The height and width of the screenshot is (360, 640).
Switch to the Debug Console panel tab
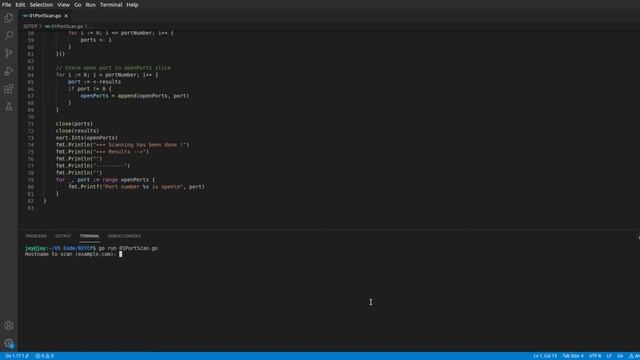pos(124,236)
